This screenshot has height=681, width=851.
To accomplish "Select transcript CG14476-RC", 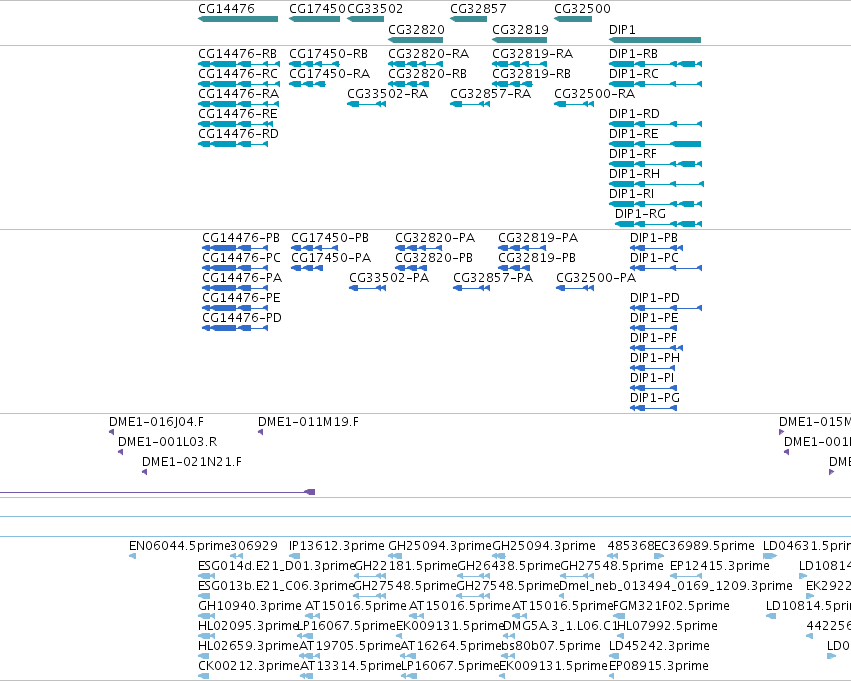I will [x=239, y=84].
